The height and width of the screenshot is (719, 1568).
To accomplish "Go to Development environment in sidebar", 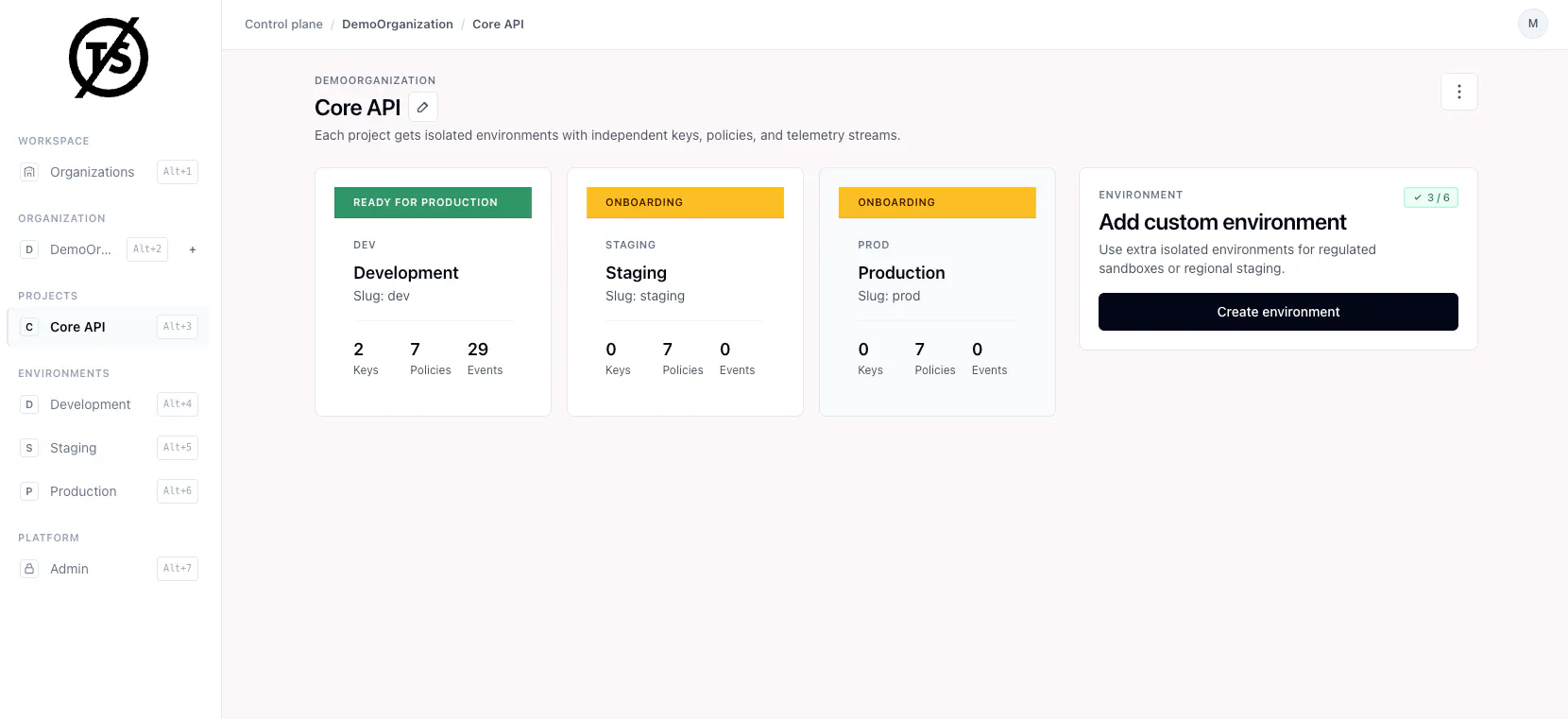I will [x=108, y=404].
